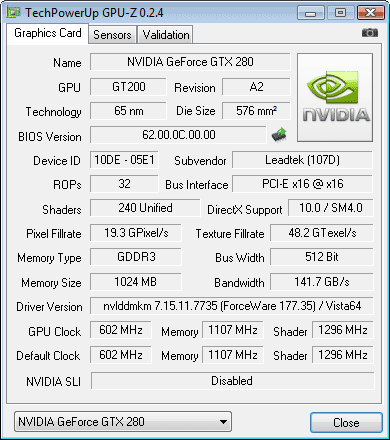Image resolution: width=390 pixels, height=440 pixels.
Task: Open the GPU selection dropdown
Action: (123, 422)
